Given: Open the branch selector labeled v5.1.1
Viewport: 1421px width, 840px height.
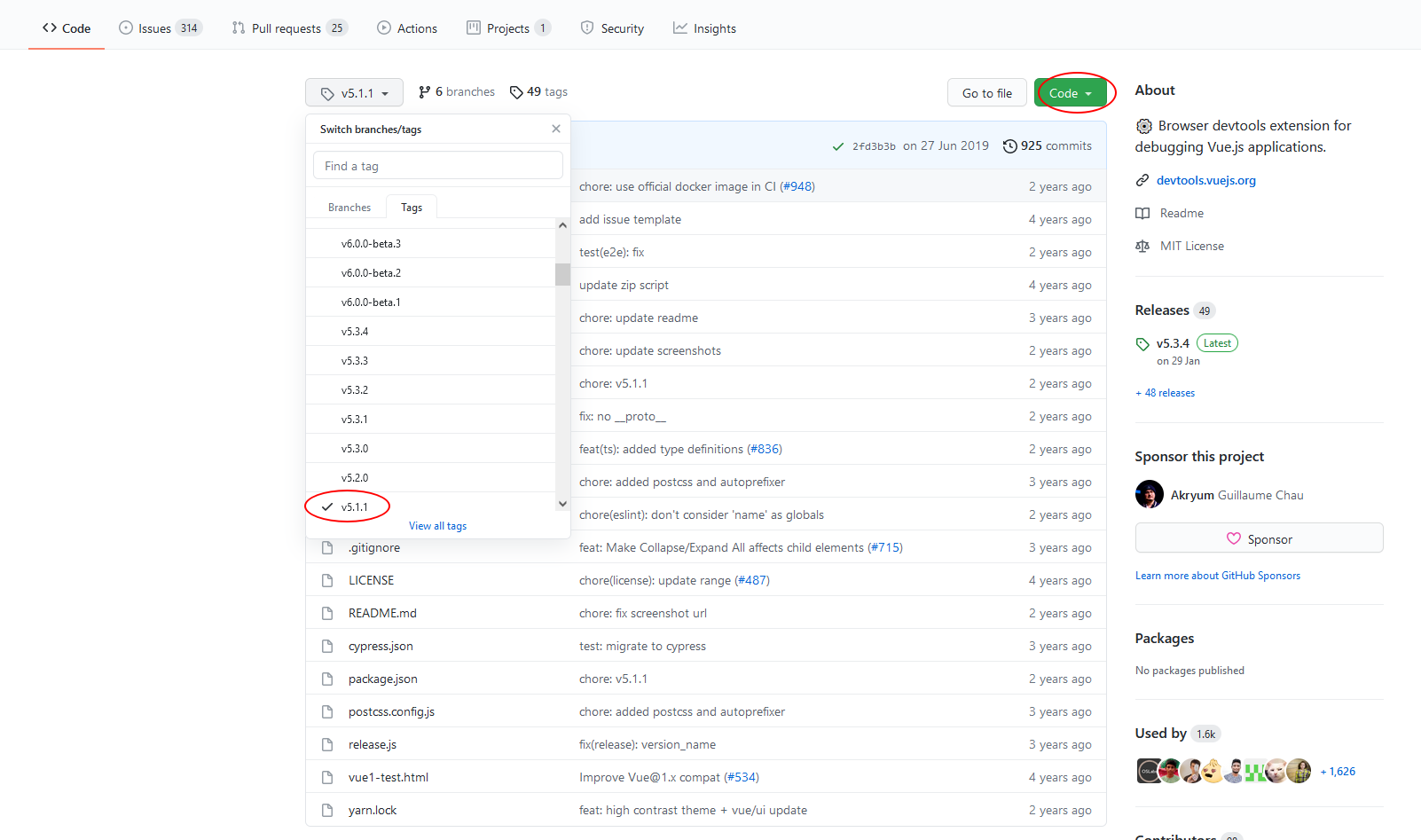Looking at the screenshot, I should [x=354, y=92].
